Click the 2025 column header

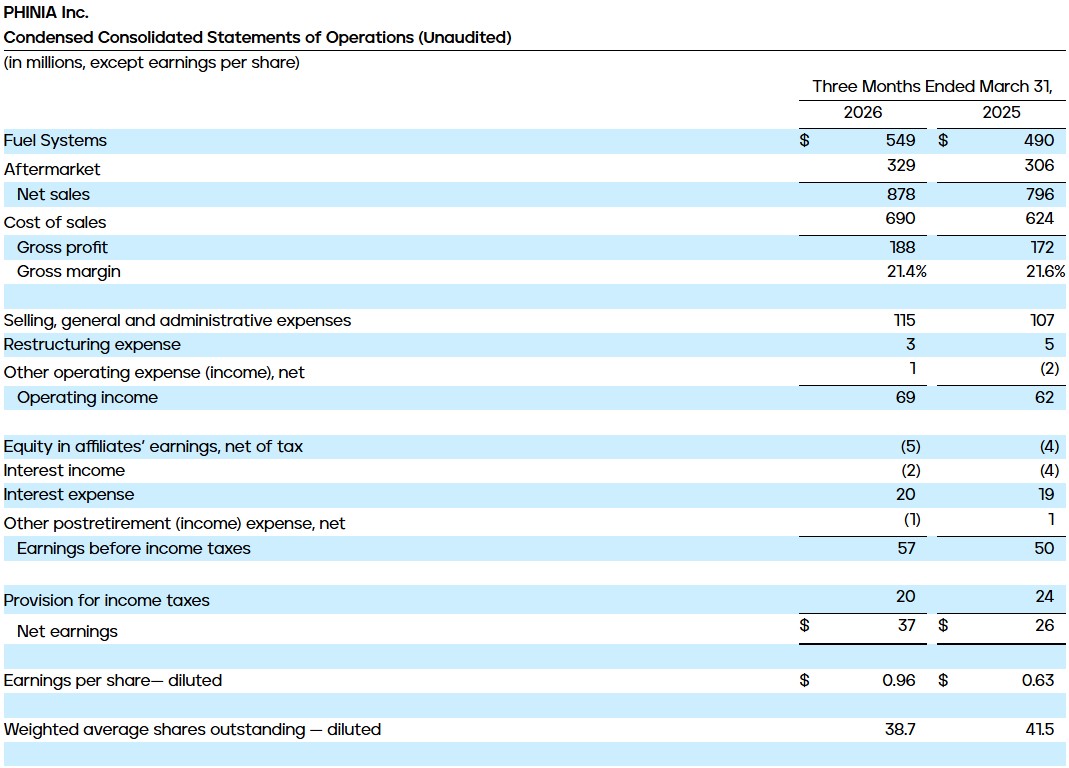coord(1001,112)
